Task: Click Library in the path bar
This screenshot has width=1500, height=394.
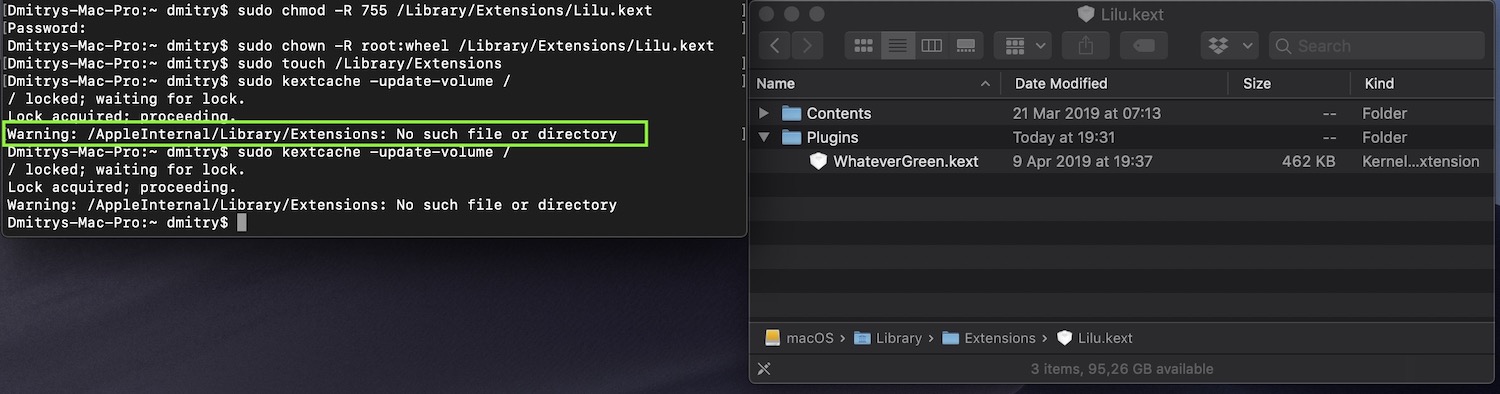Action: point(899,338)
